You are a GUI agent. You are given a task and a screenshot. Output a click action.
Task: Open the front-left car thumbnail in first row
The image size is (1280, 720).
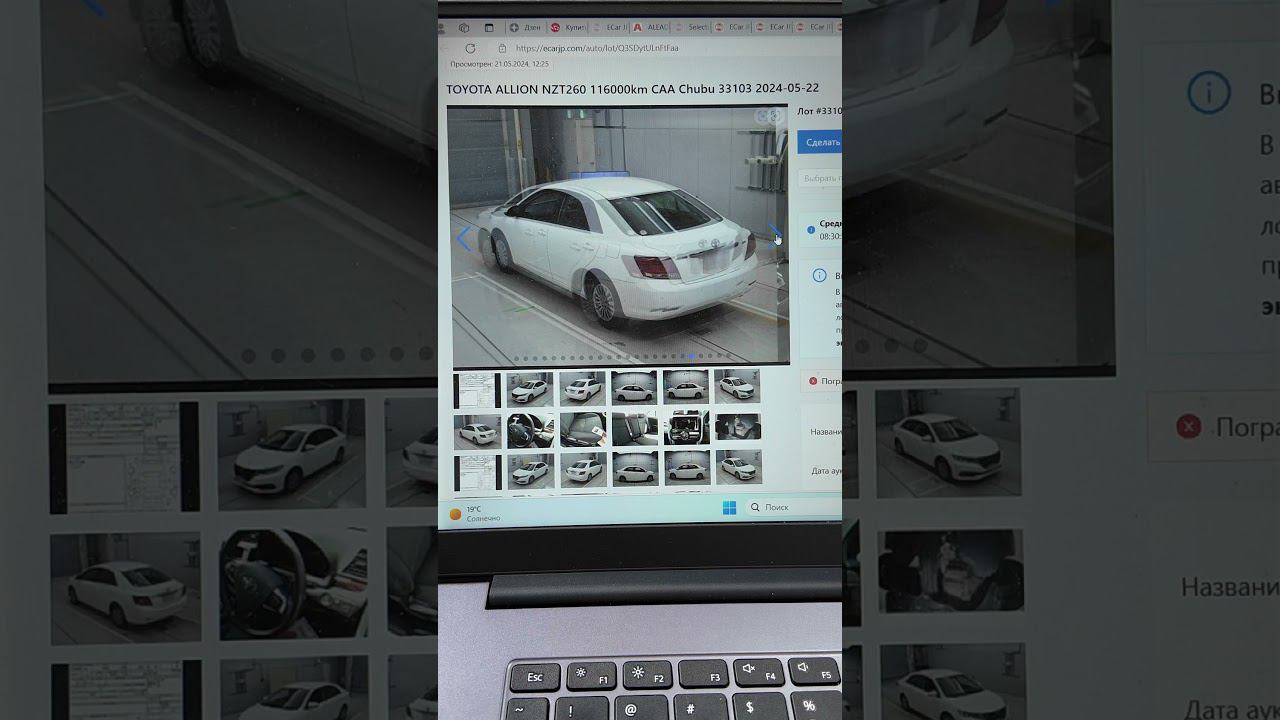pyautogui.click(x=529, y=388)
